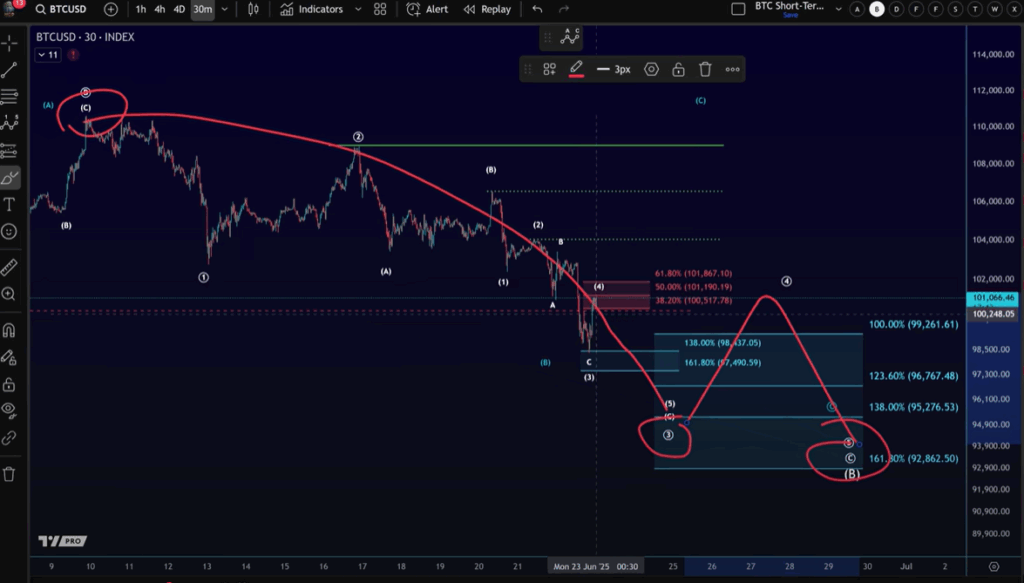Open the emoji and icons tool
The height and width of the screenshot is (583, 1024).
[x=9, y=231]
